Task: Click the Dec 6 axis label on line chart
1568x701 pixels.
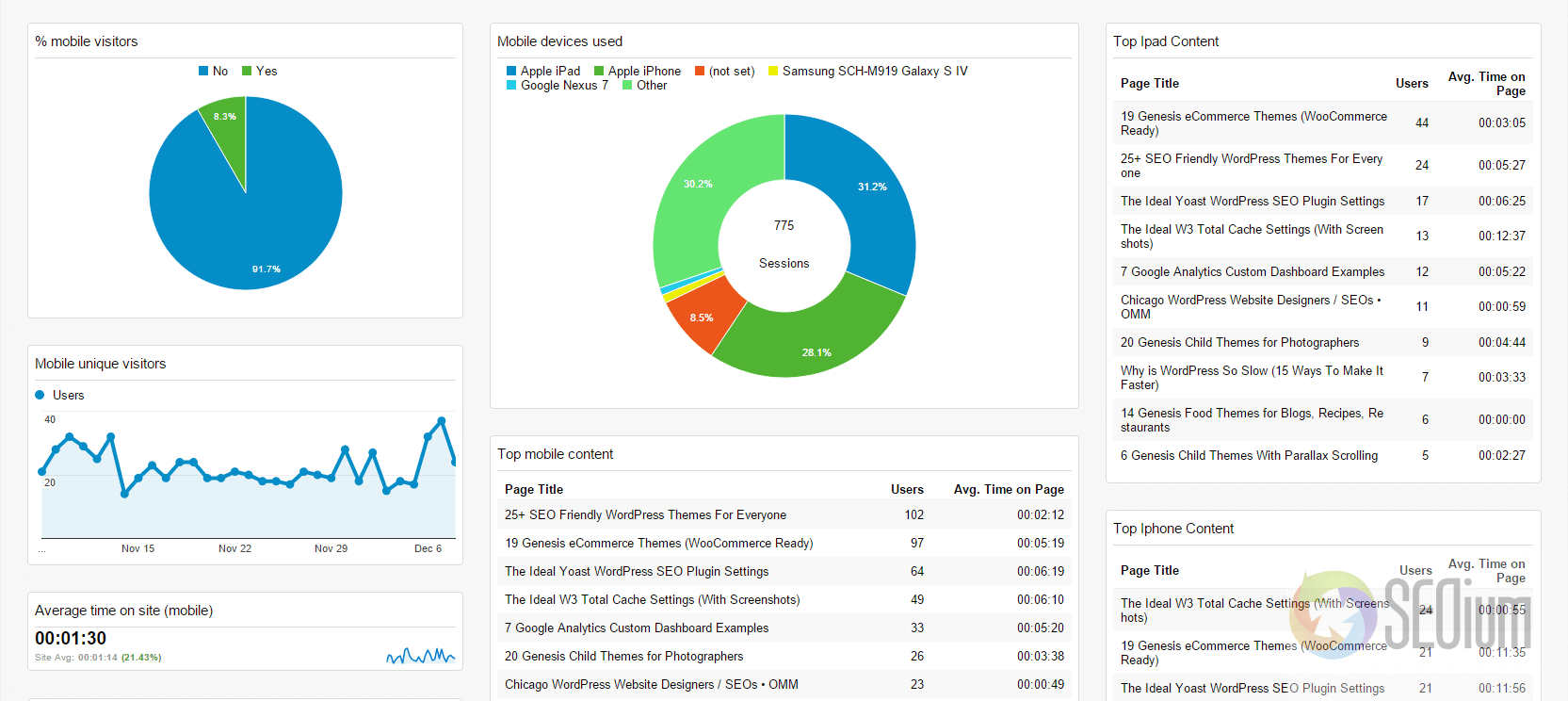Action: point(428,548)
